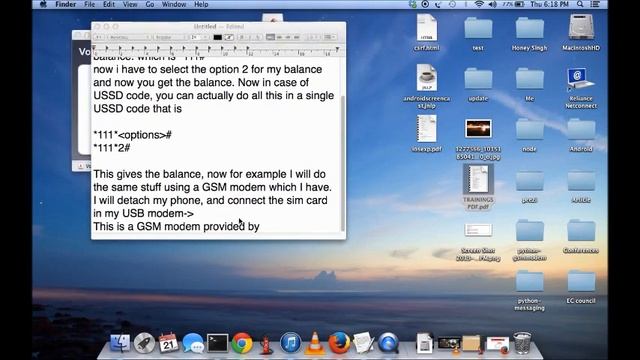Open Terminal from the Dock
Viewport: 640px width, 360px height.
pos(217,343)
